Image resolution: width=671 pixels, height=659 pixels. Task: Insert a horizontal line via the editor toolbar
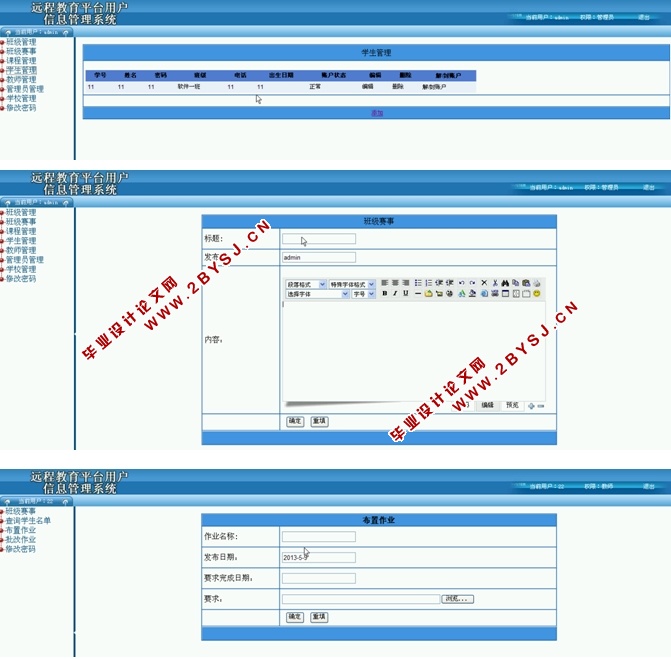coord(418,294)
